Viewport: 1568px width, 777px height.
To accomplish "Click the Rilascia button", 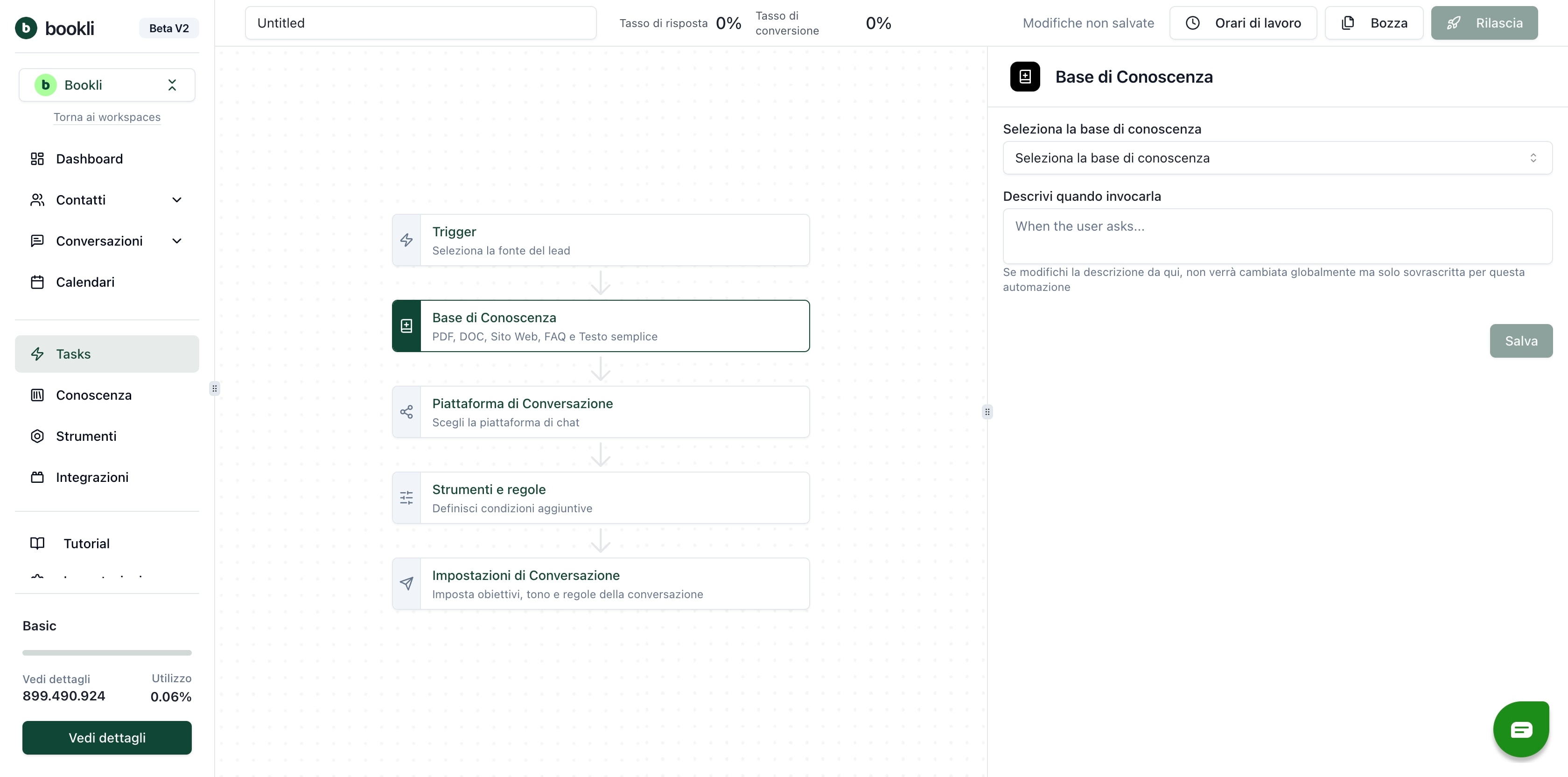I will (1484, 23).
